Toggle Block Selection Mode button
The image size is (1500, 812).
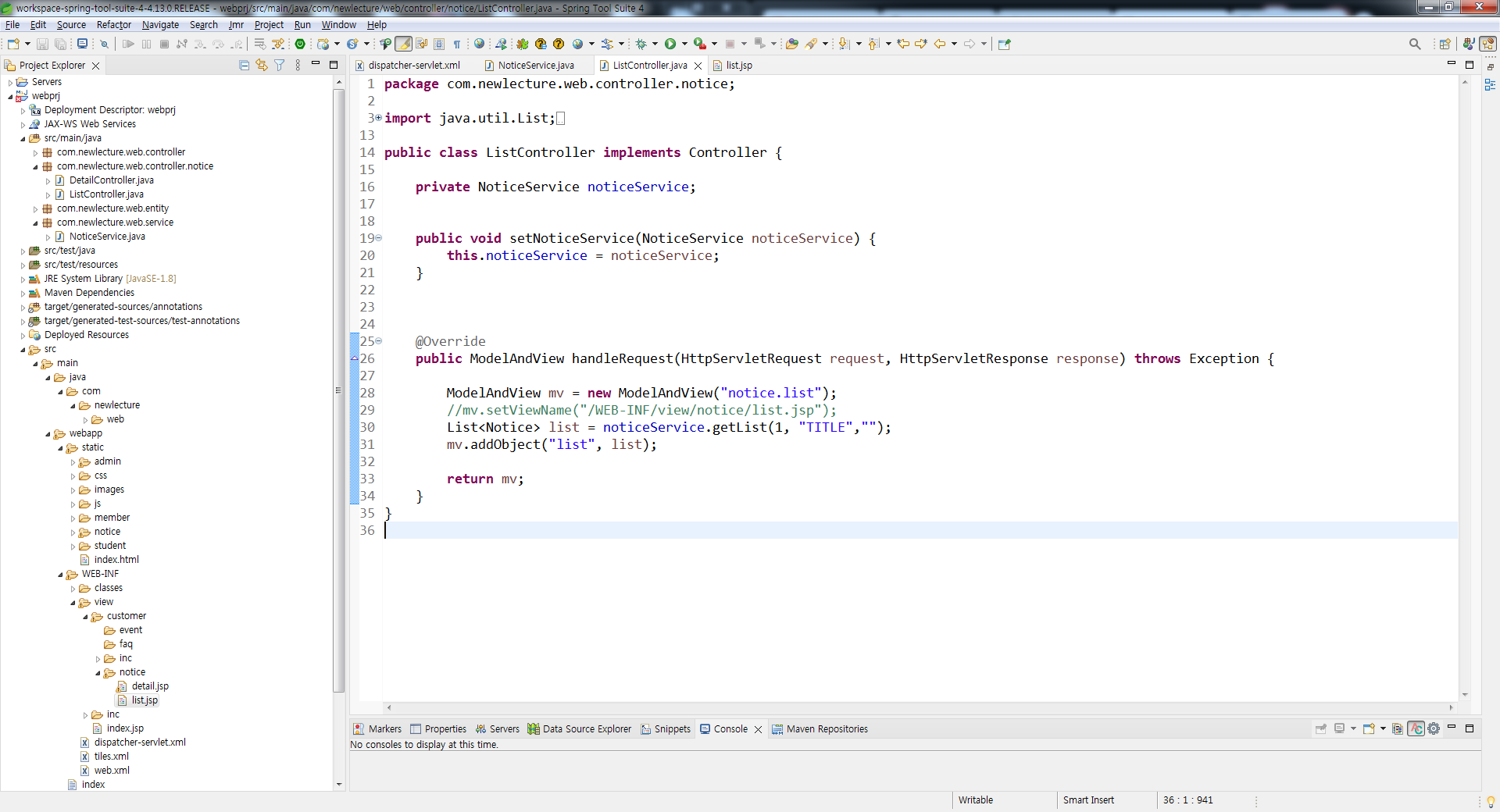[x=439, y=44]
